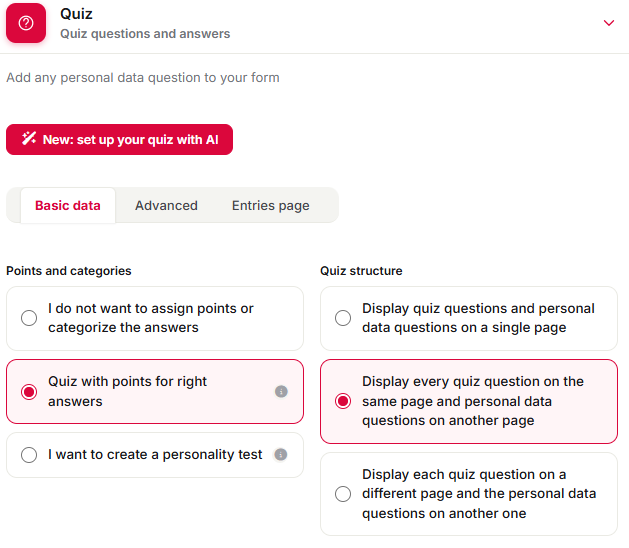629x548 pixels.
Task: Click 'New: set up your quiz with AI'
Action: coord(119,139)
